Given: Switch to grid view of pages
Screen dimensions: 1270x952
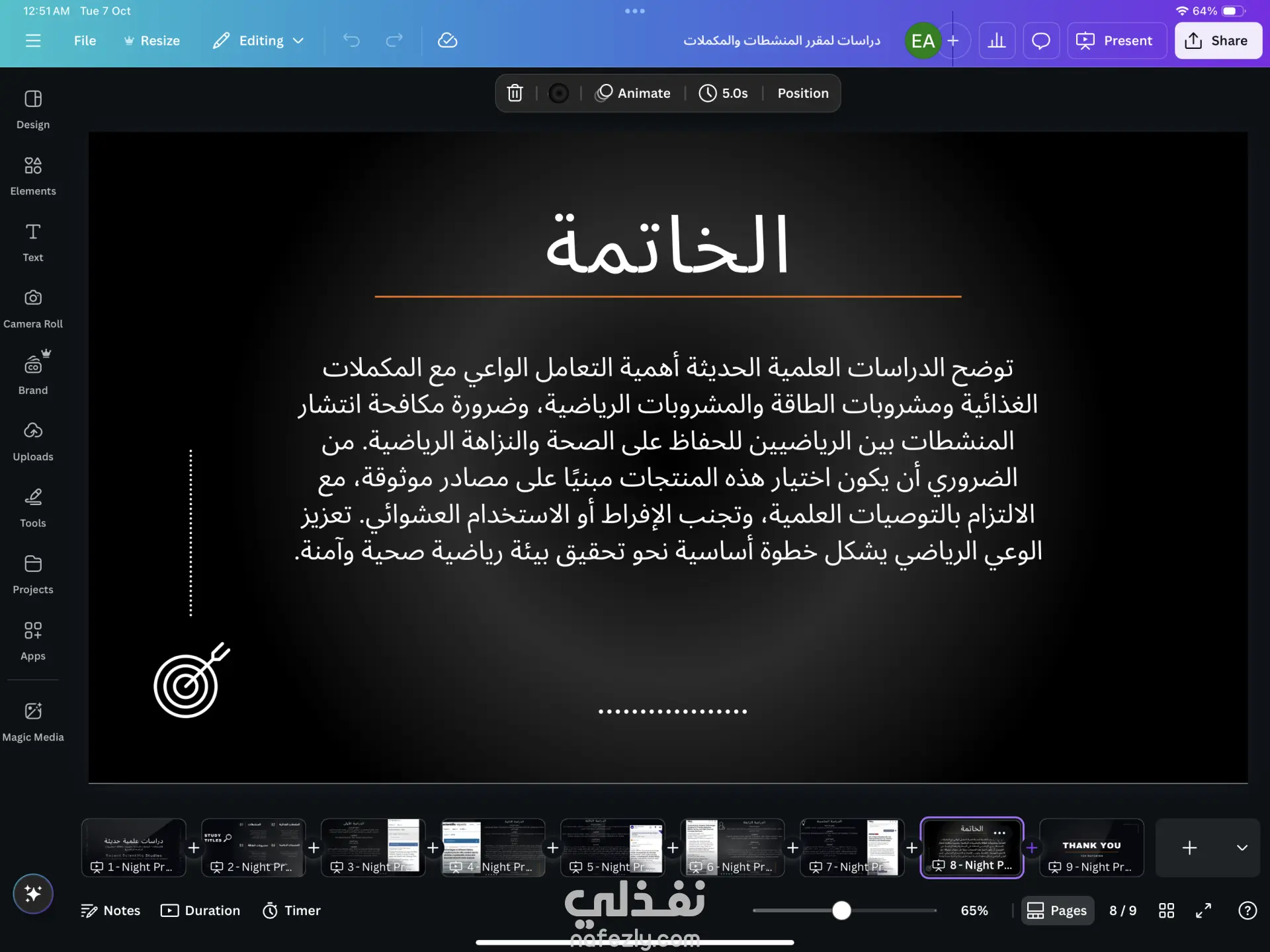Looking at the screenshot, I should (x=1166, y=910).
